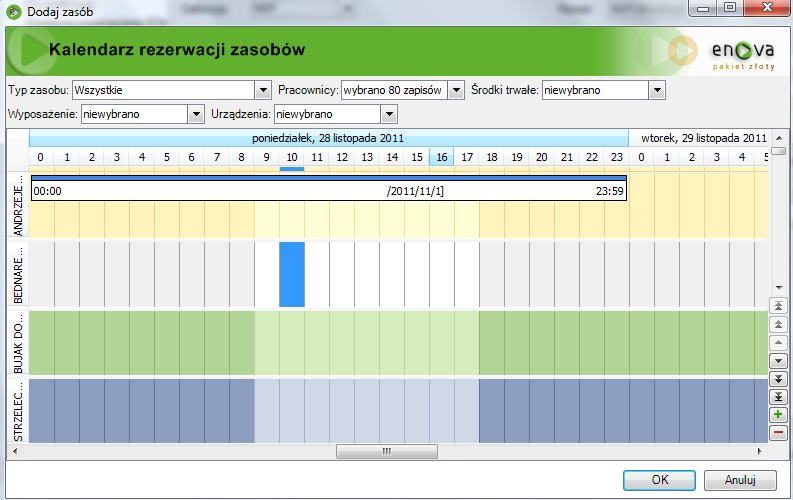Minimize the Dodaj zasób window

703,8
